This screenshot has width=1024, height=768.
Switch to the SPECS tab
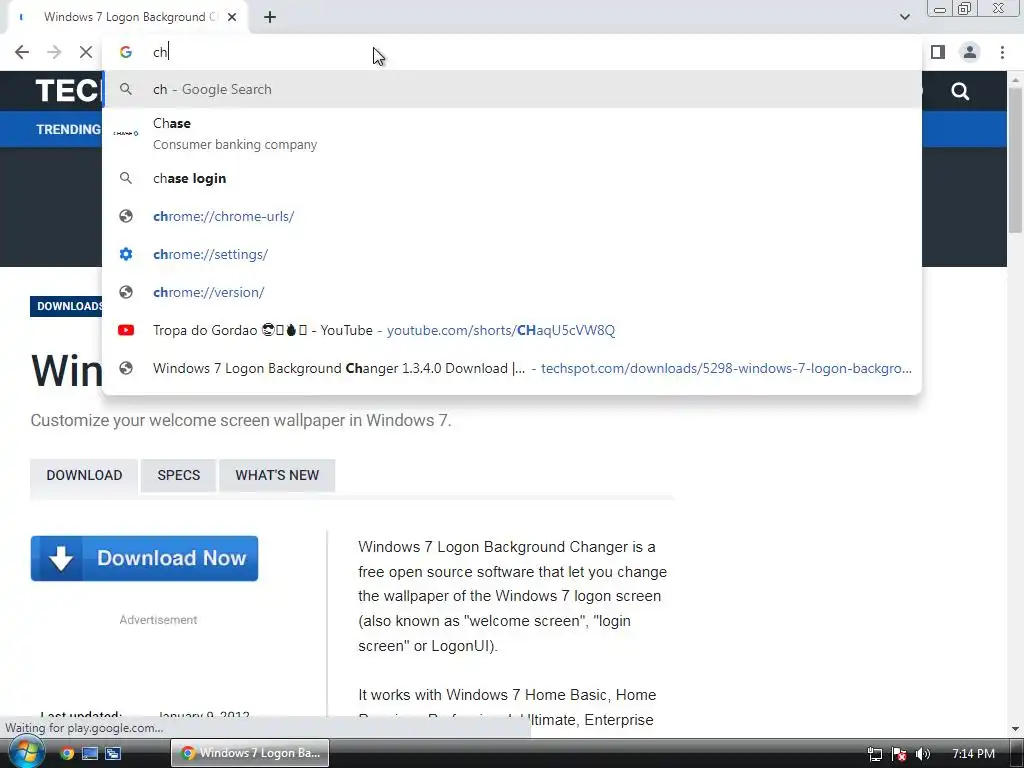(x=178, y=475)
